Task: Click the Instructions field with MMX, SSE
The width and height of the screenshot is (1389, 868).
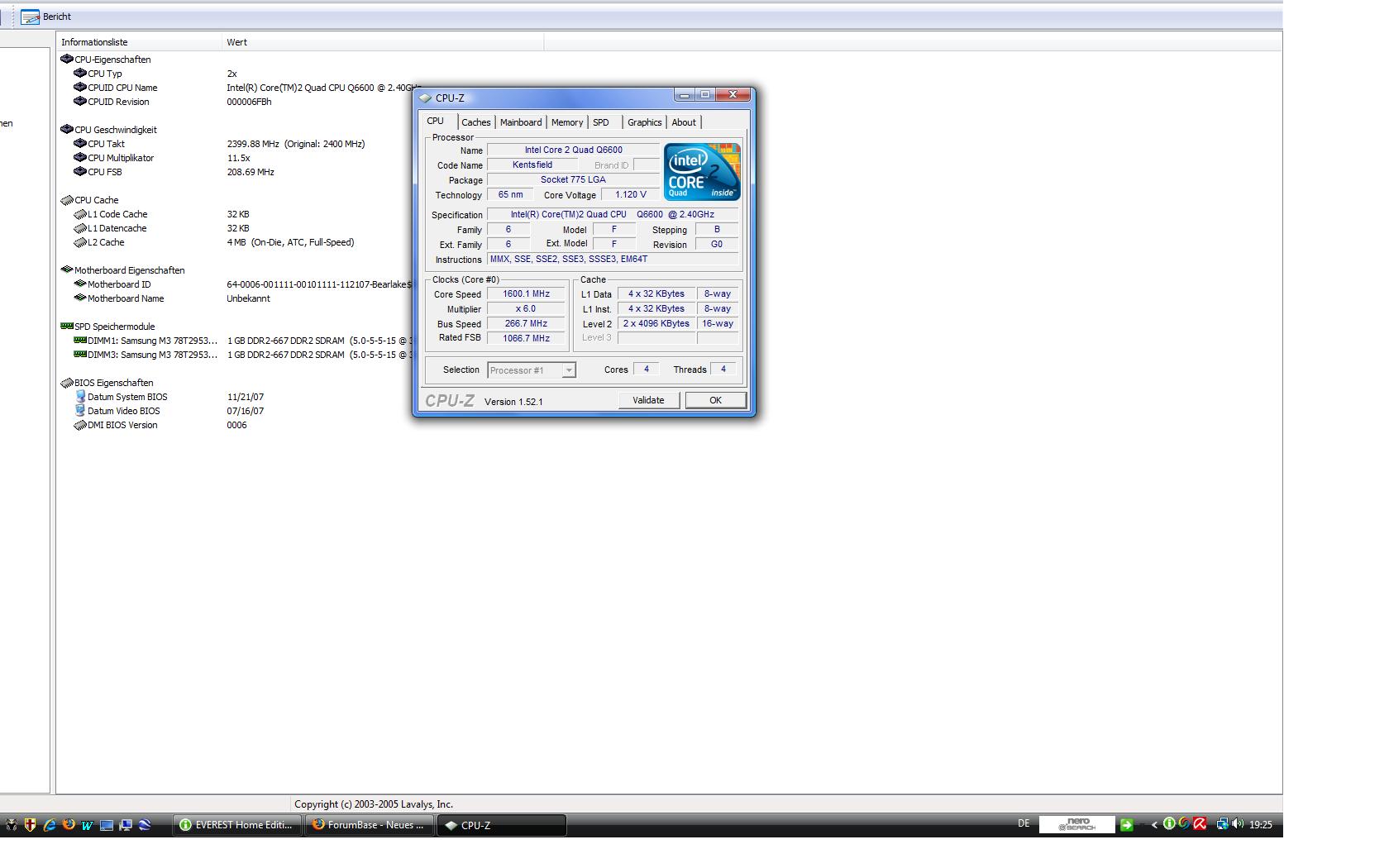Action: pos(613,259)
